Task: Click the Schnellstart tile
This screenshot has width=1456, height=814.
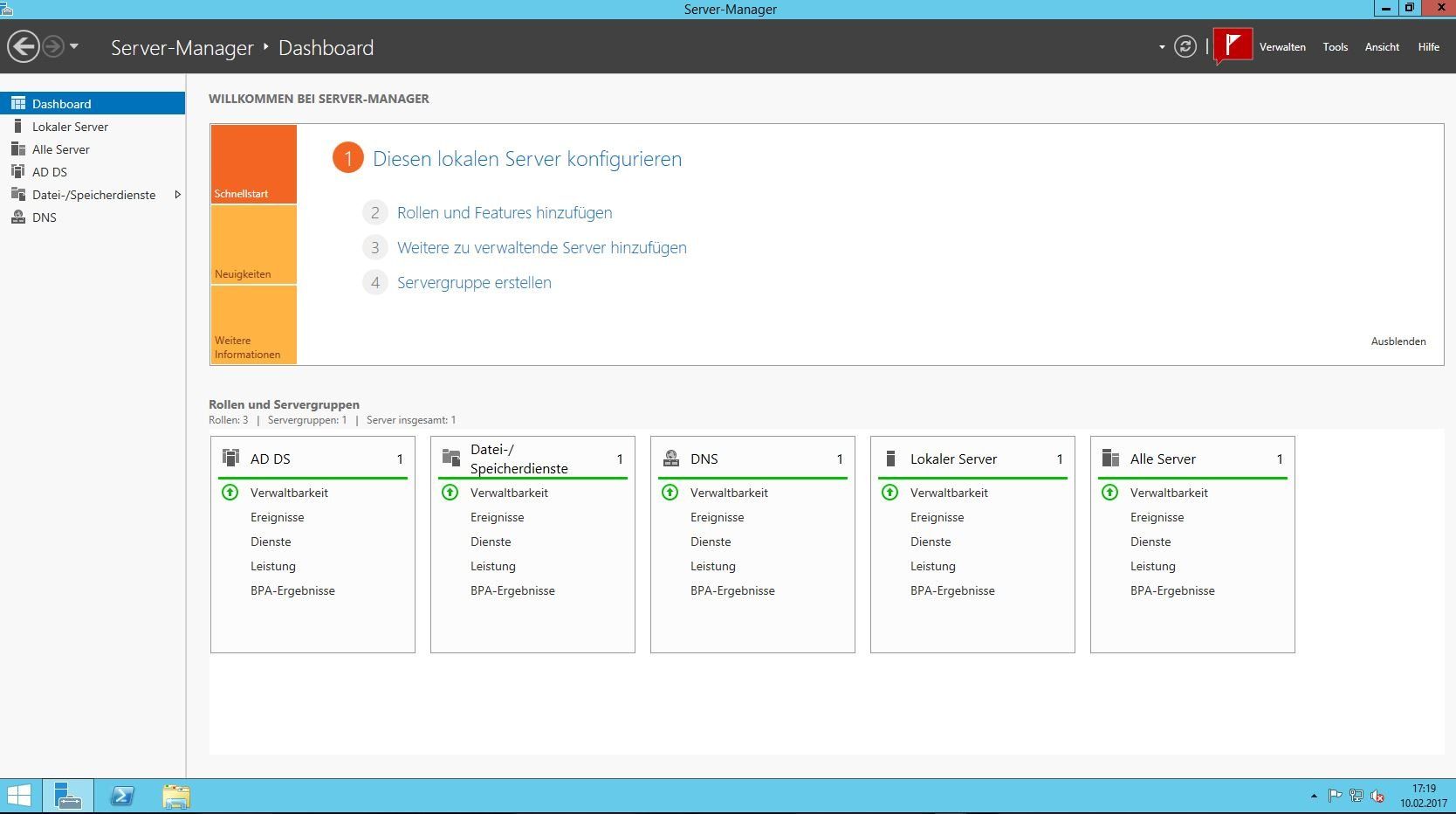Action: coord(253,164)
